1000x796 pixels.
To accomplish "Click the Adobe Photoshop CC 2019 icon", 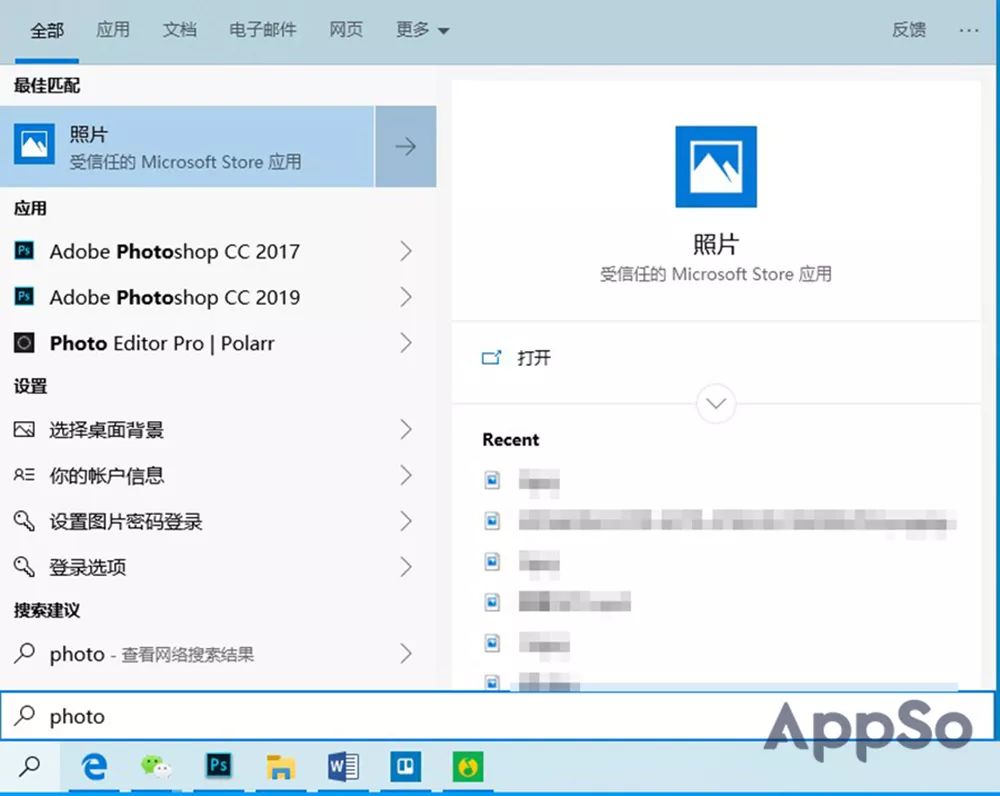I will [24, 297].
